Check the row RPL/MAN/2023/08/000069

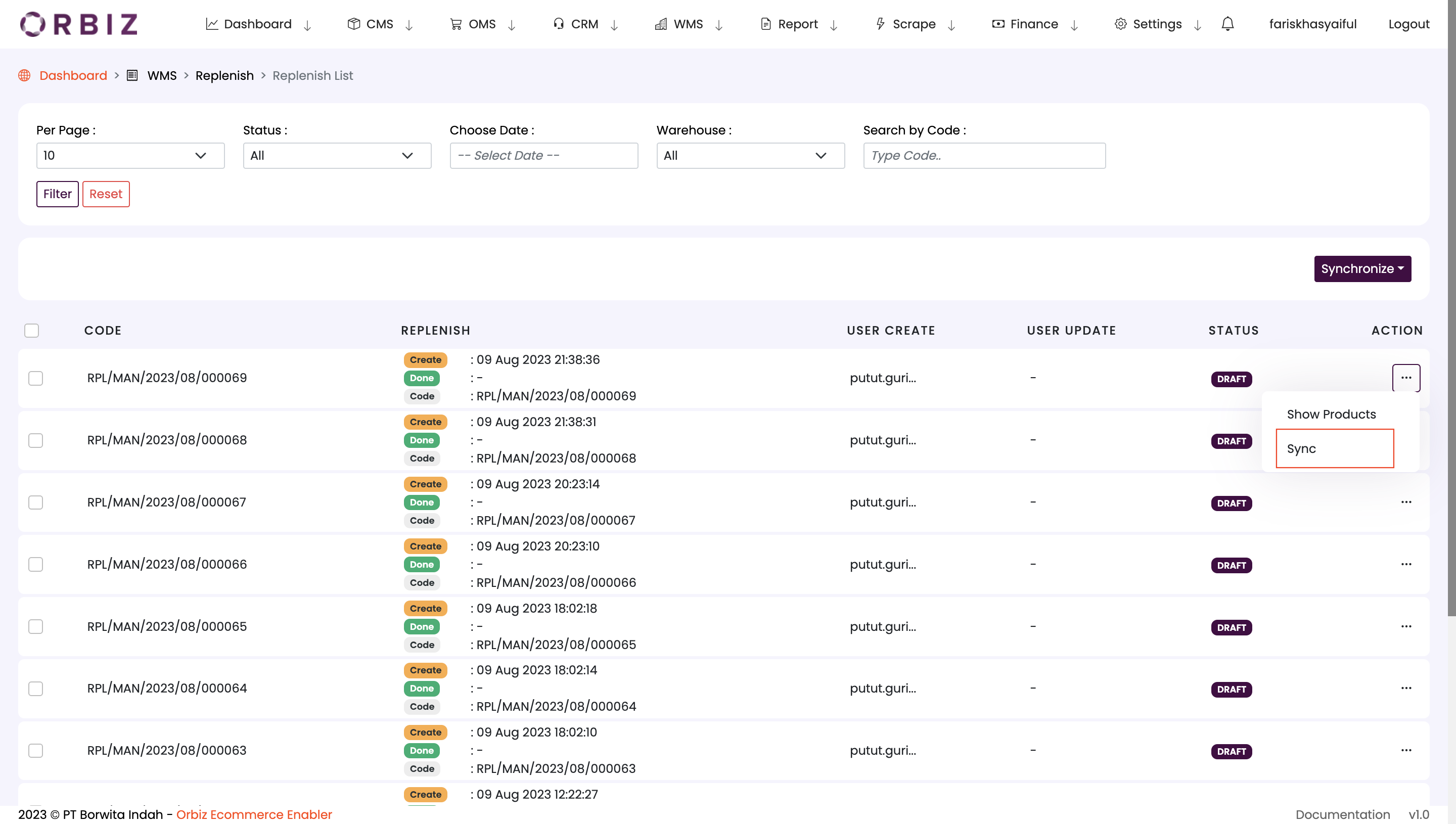pyautogui.click(x=36, y=378)
